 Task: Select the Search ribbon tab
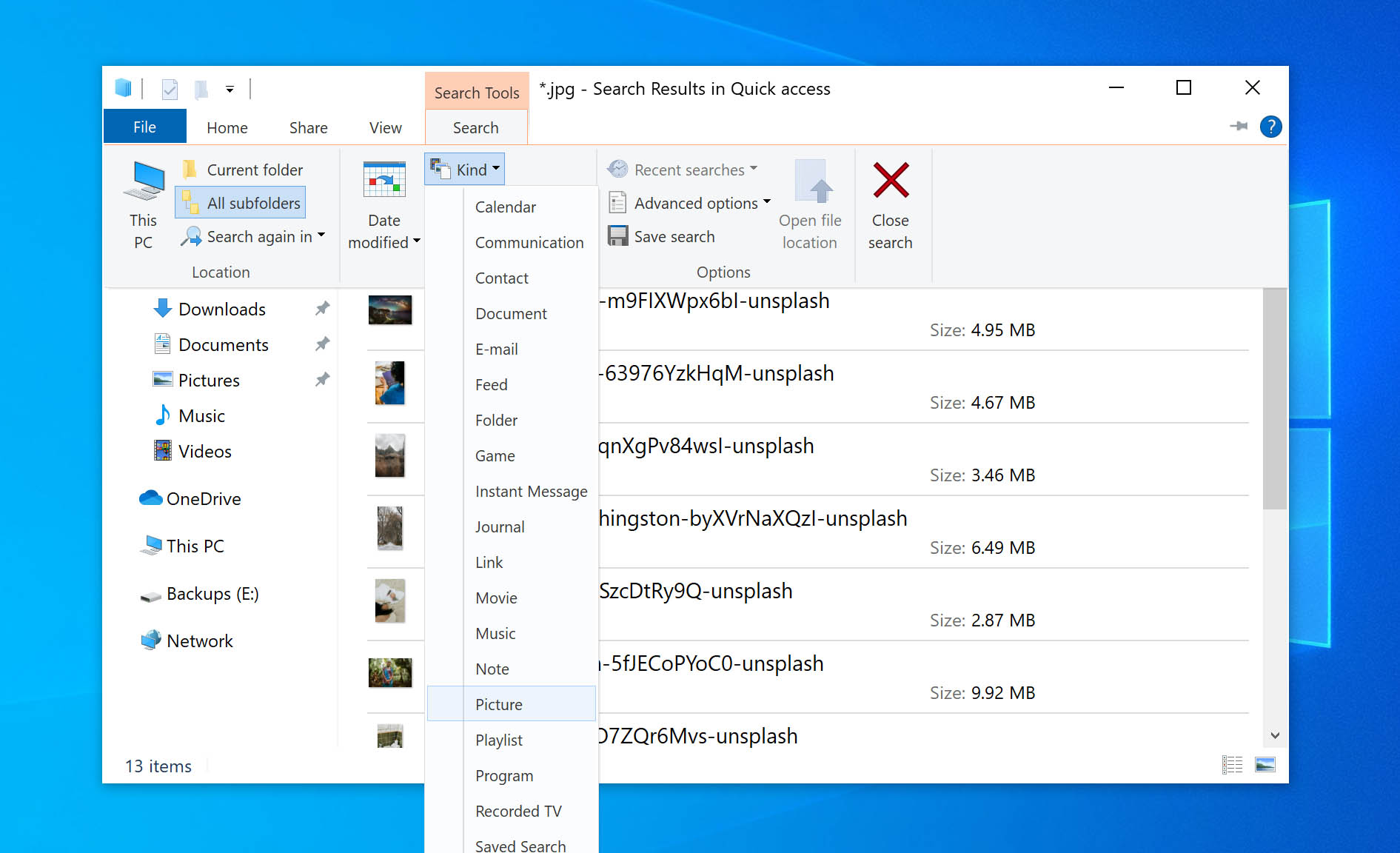point(476,127)
